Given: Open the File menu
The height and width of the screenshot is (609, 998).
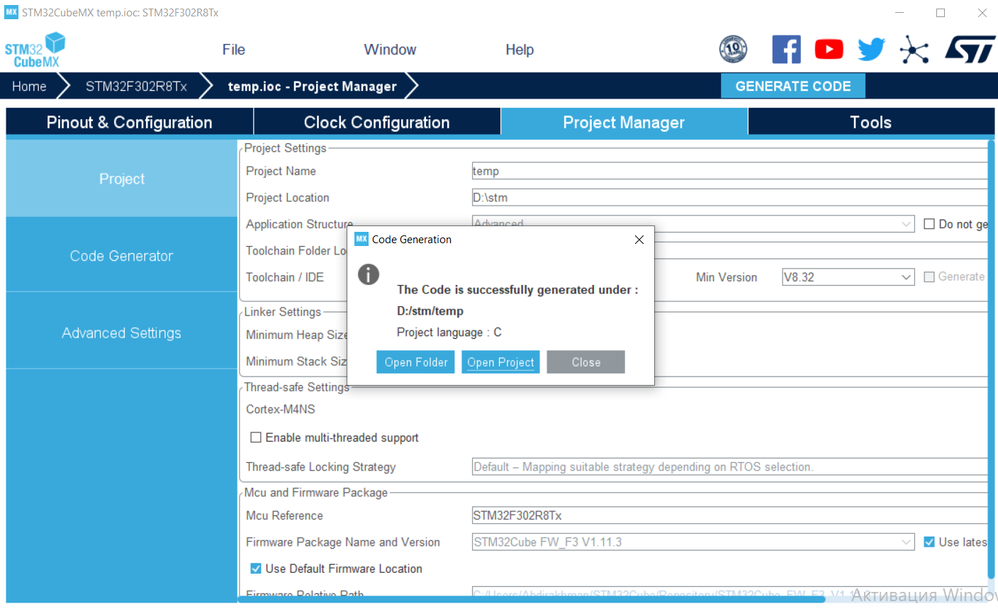Looking at the screenshot, I should [234, 50].
